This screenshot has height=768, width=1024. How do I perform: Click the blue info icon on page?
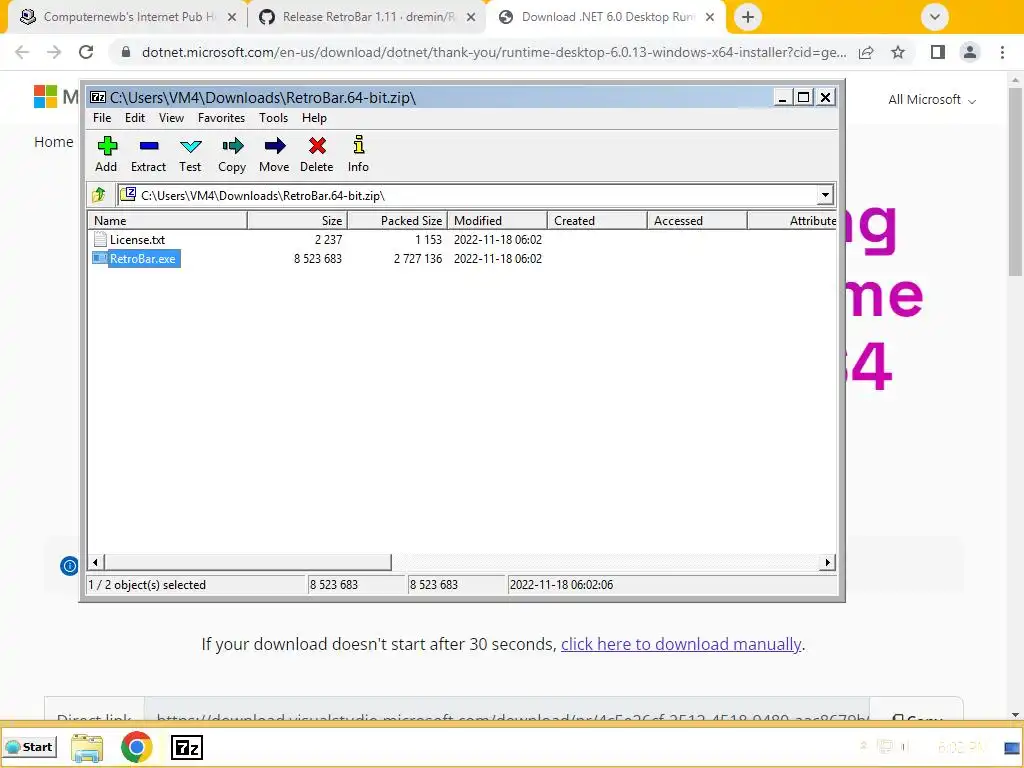click(x=69, y=566)
